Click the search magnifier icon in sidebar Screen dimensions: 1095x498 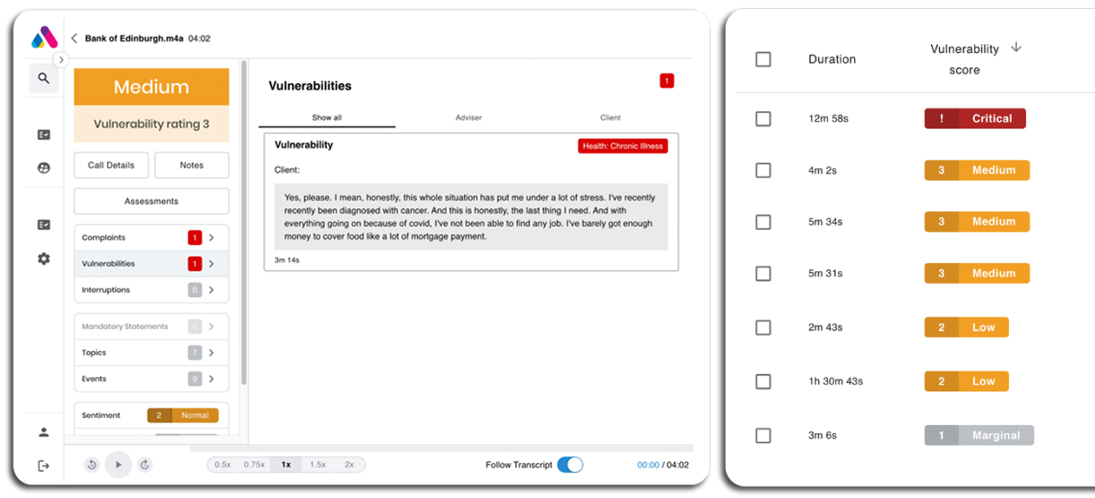(43, 78)
